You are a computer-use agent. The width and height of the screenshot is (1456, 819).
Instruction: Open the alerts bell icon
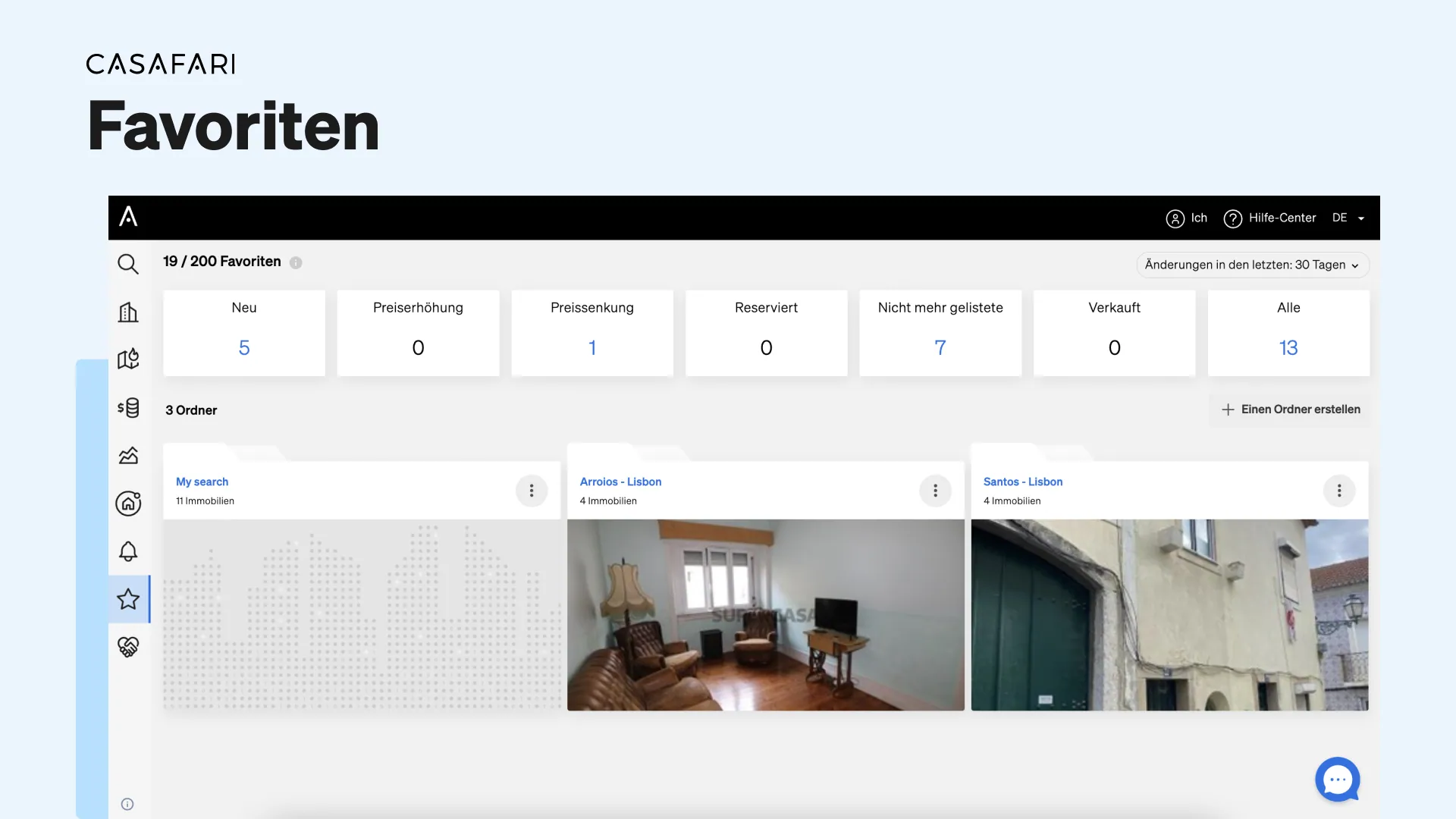(128, 551)
